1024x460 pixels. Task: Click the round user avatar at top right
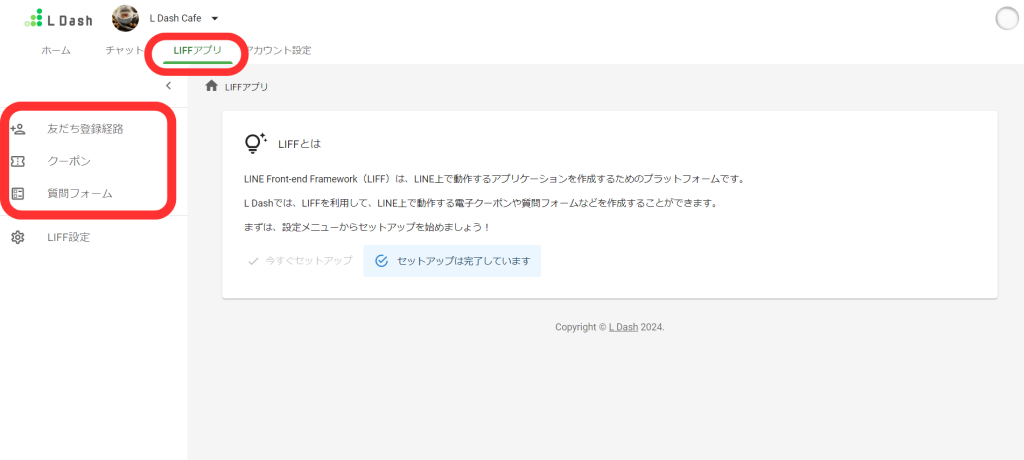click(x=1008, y=18)
